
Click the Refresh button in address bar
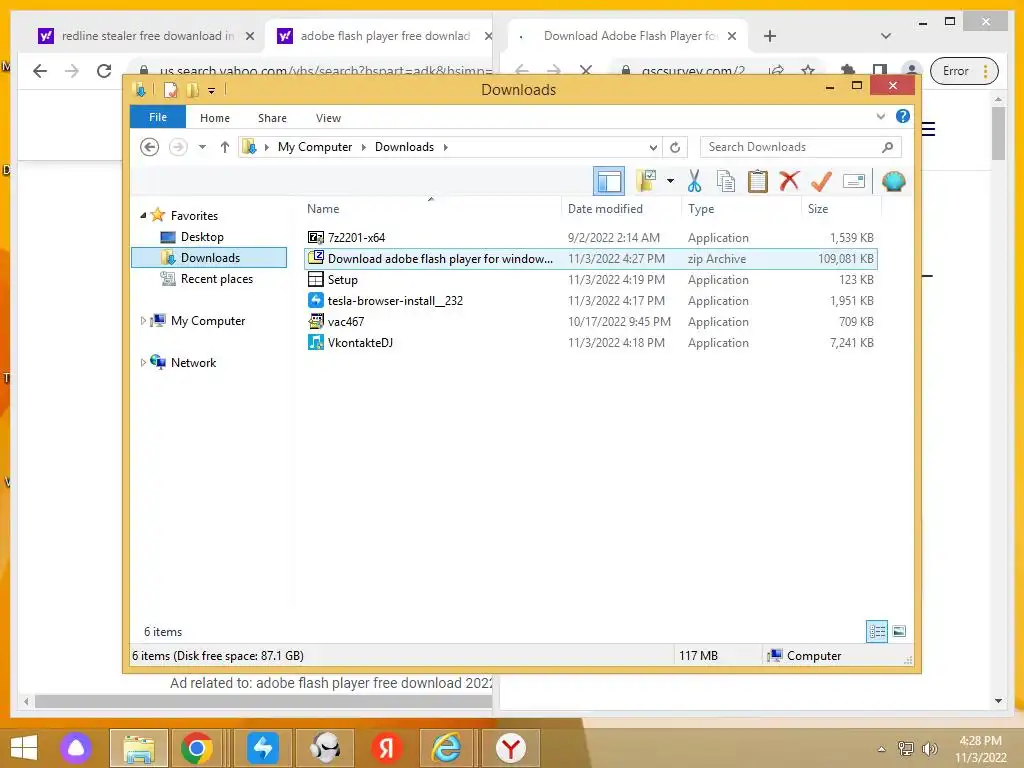click(x=675, y=147)
